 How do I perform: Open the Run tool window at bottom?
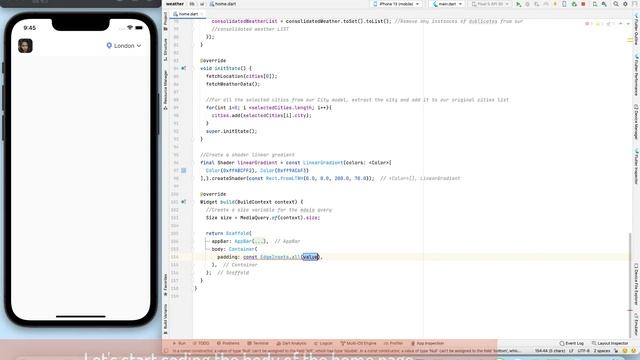tap(179, 343)
